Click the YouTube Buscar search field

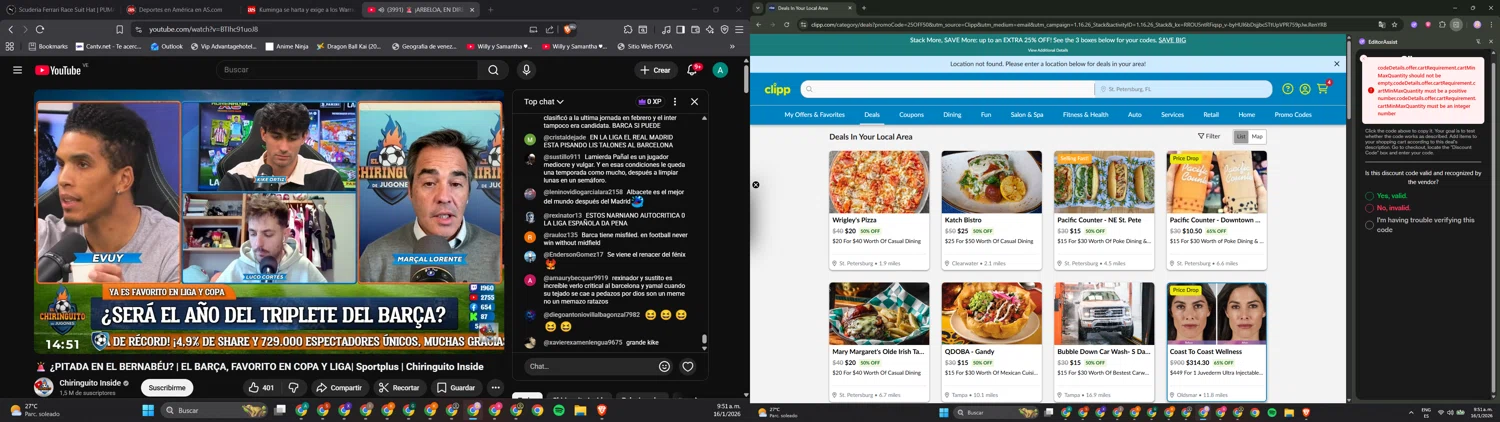(x=348, y=70)
